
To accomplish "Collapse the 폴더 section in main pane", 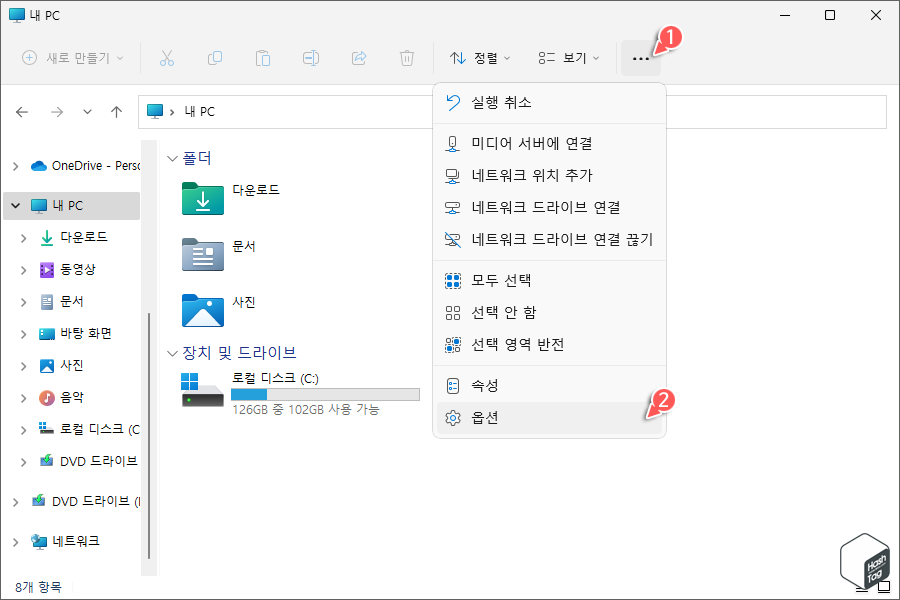I will [x=172, y=158].
